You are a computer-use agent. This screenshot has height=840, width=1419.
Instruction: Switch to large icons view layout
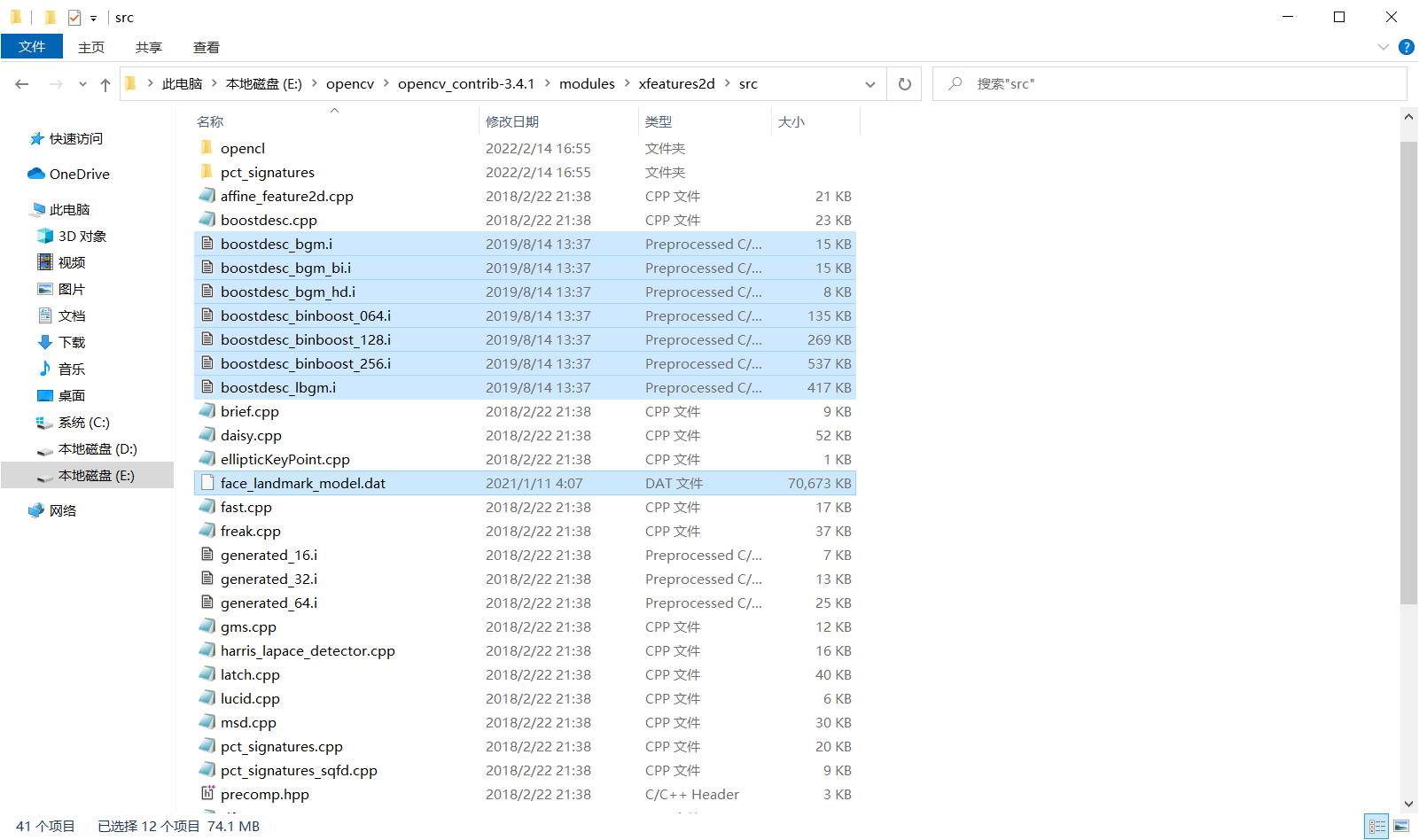coord(1401,826)
